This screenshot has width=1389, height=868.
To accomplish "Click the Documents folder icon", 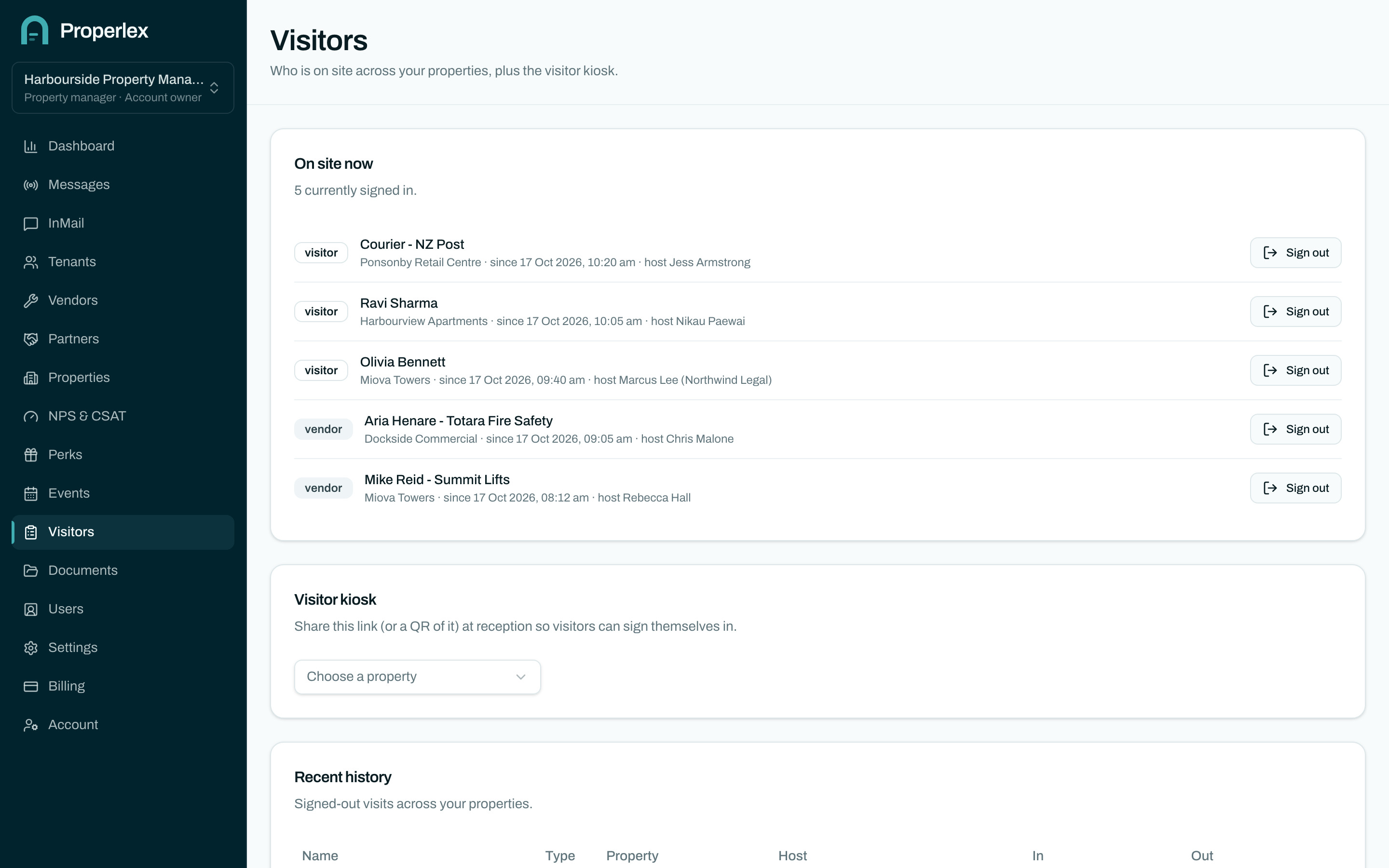I will click(x=31, y=570).
